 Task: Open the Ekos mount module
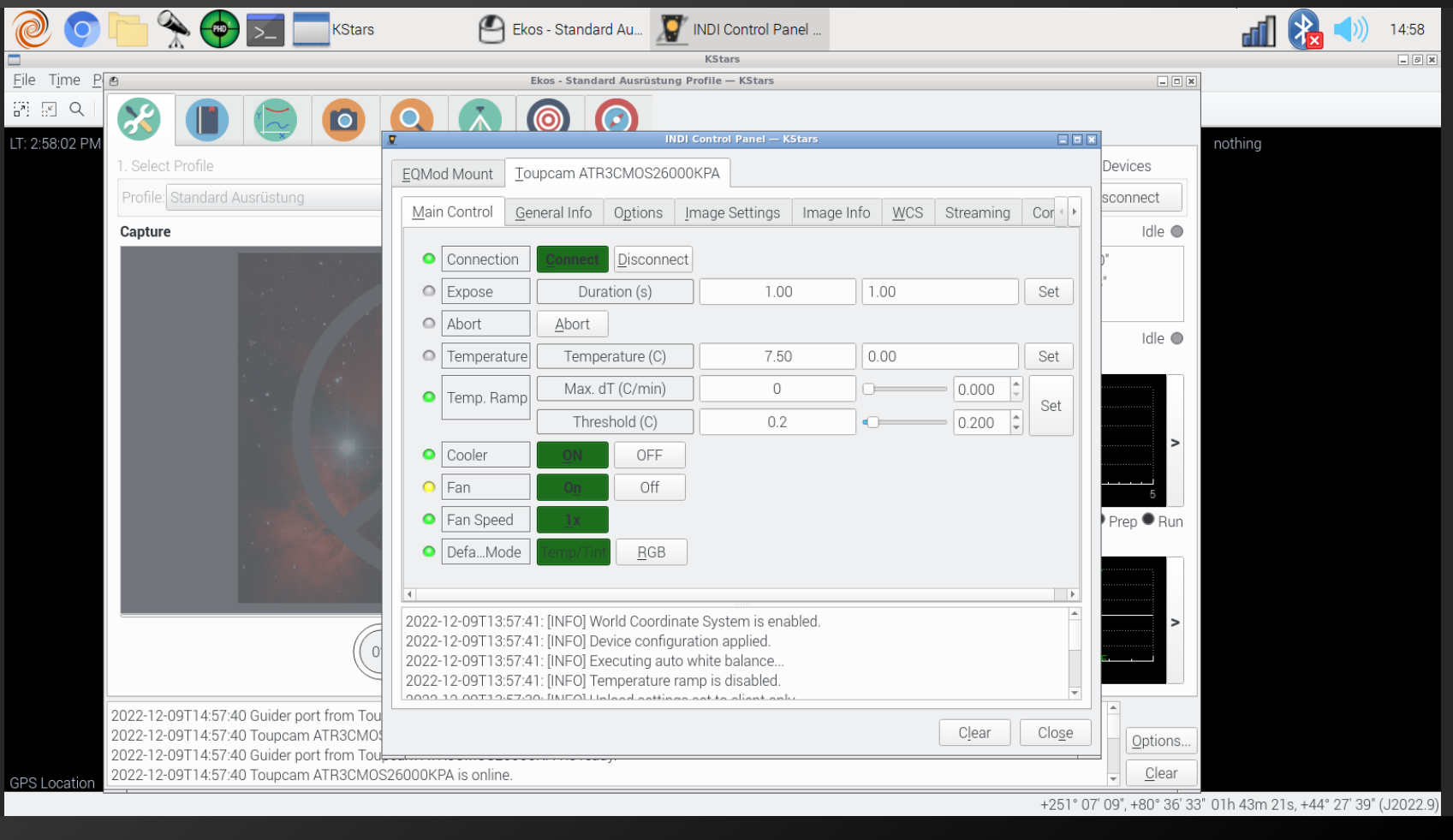click(480, 117)
